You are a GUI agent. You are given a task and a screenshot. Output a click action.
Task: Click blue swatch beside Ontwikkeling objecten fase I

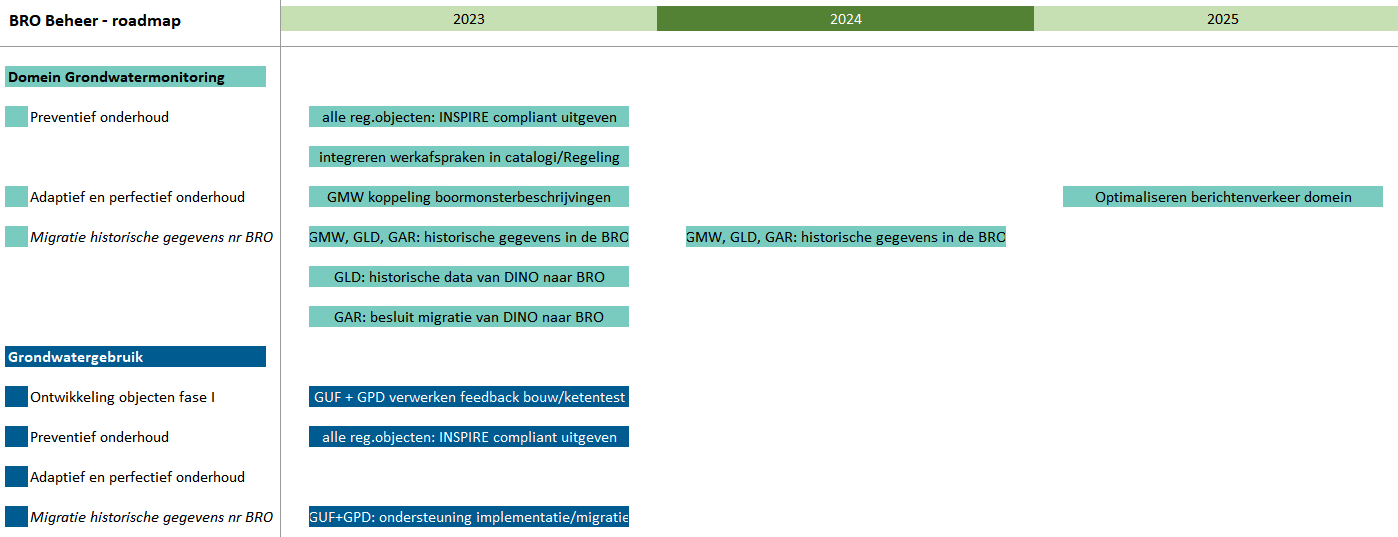16,397
